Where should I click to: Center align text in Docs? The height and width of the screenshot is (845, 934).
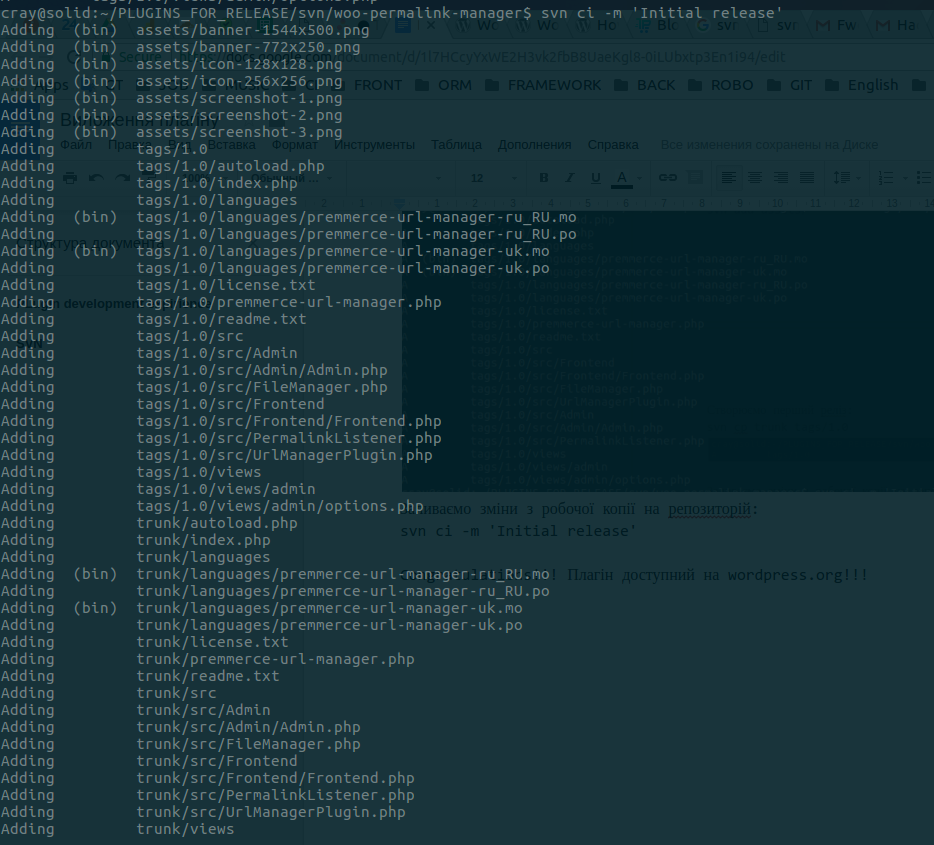(x=755, y=177)
